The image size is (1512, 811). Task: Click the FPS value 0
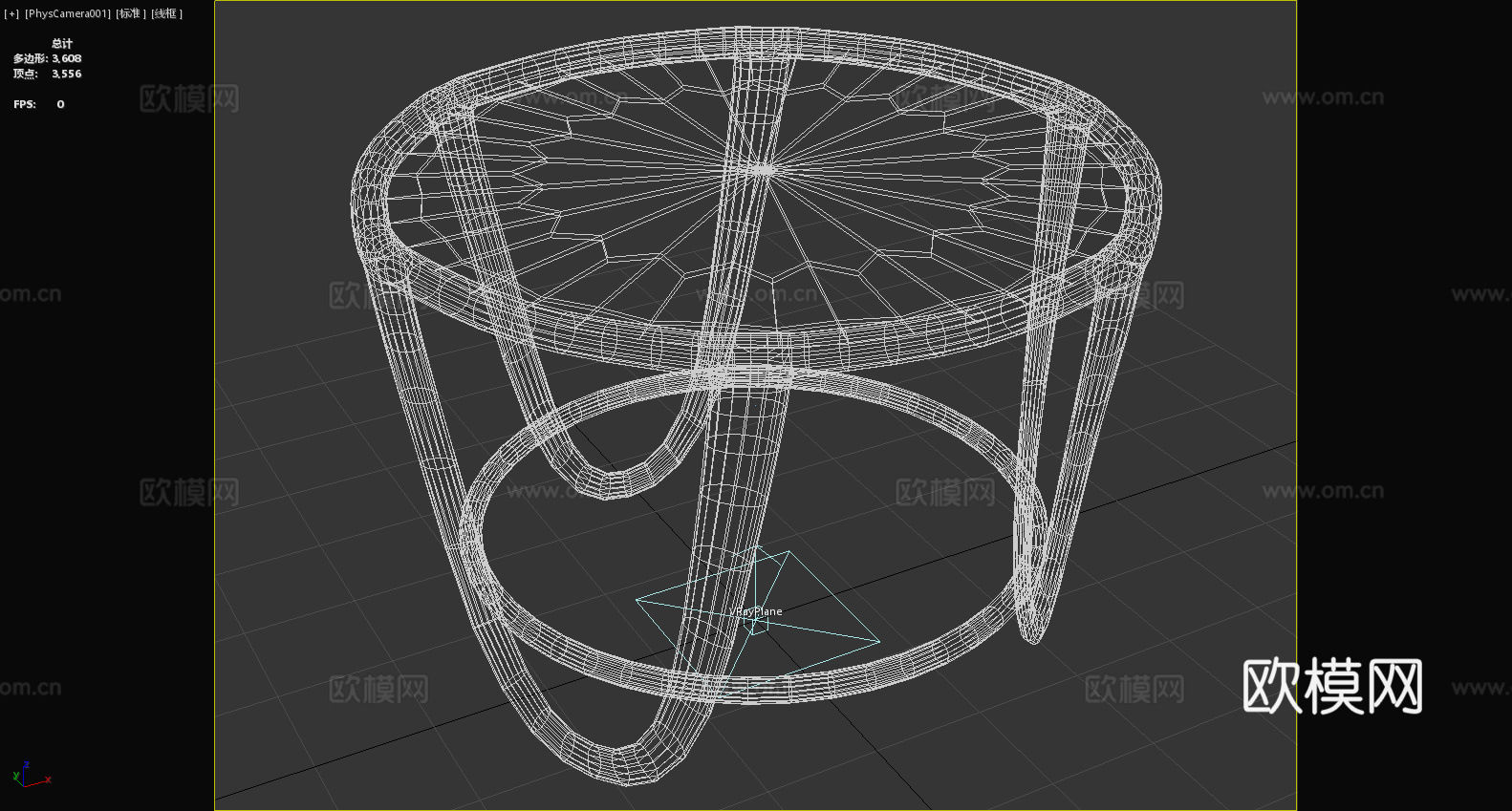60,104
